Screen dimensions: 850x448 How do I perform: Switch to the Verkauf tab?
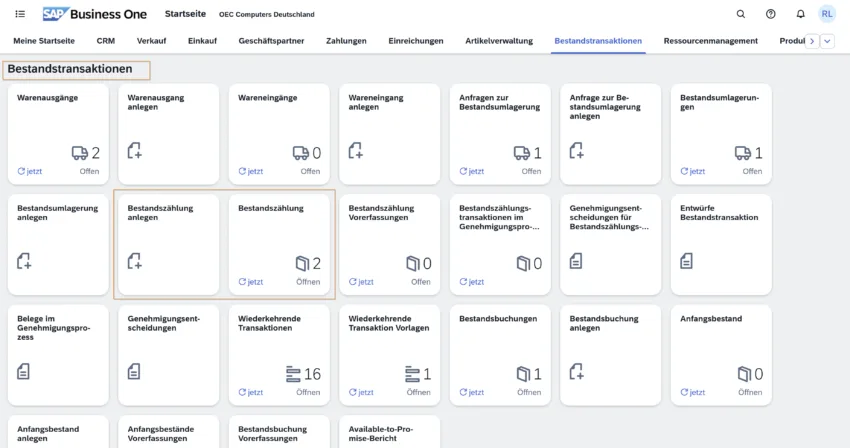point(151,41)
